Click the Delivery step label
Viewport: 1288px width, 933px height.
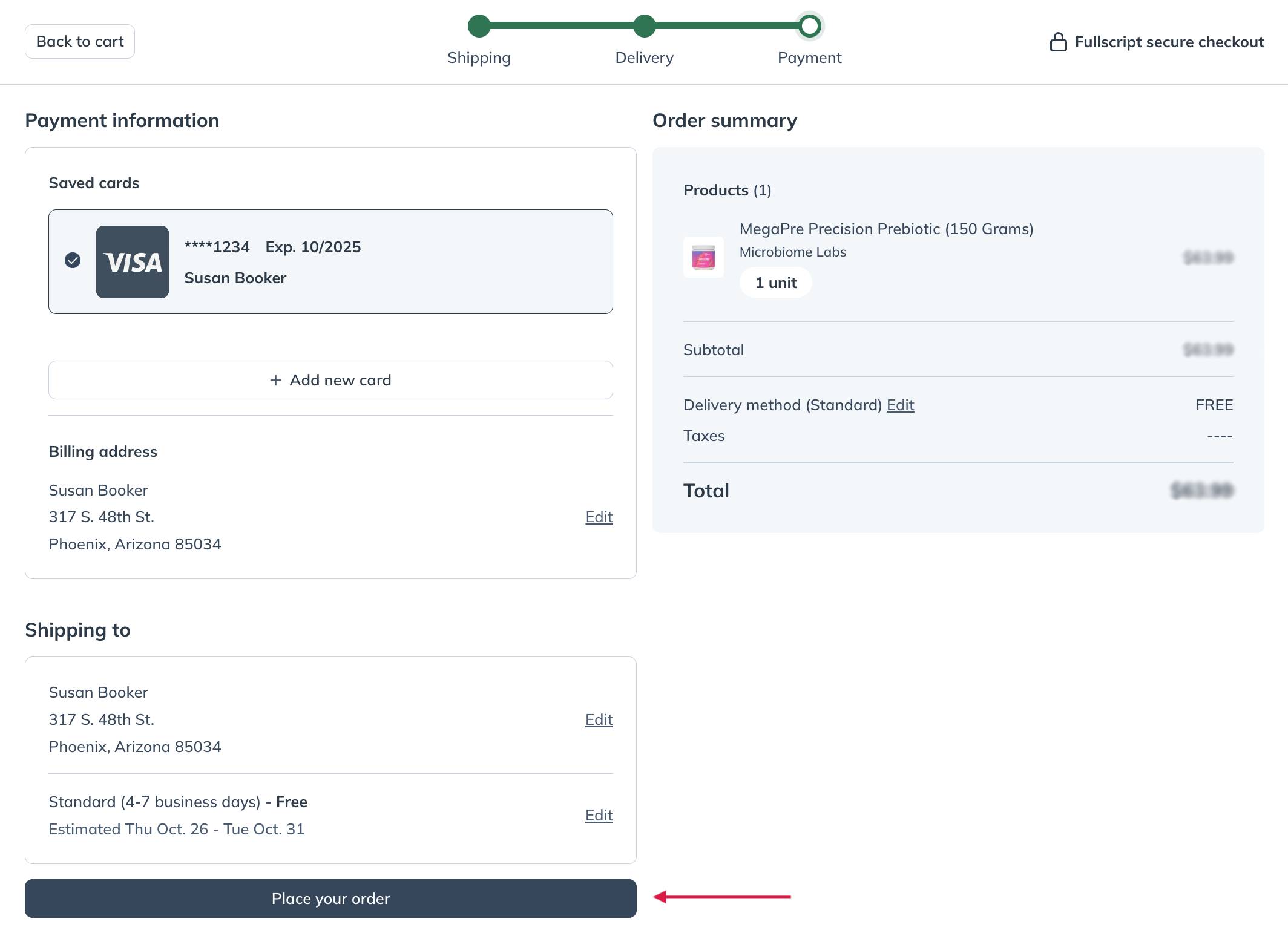tap(644, 58)
